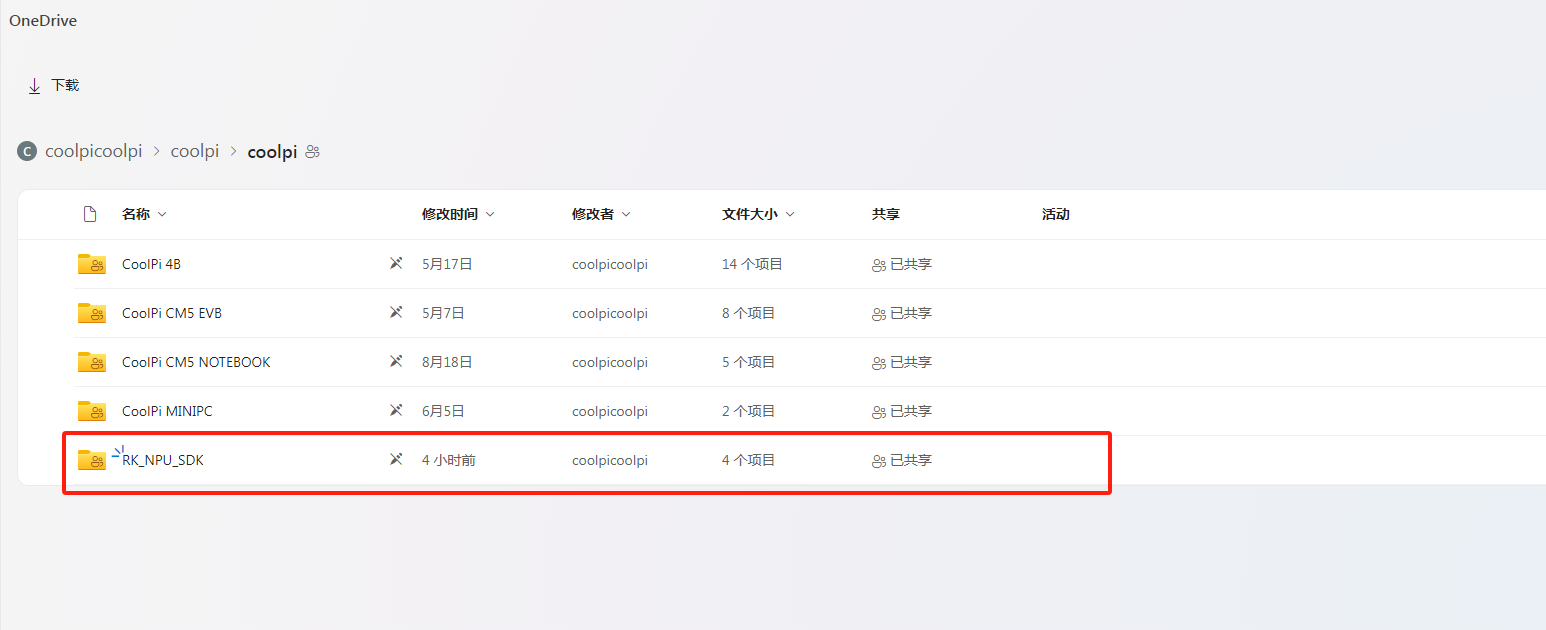Click 2 个项目 size cell

[749, 411]
